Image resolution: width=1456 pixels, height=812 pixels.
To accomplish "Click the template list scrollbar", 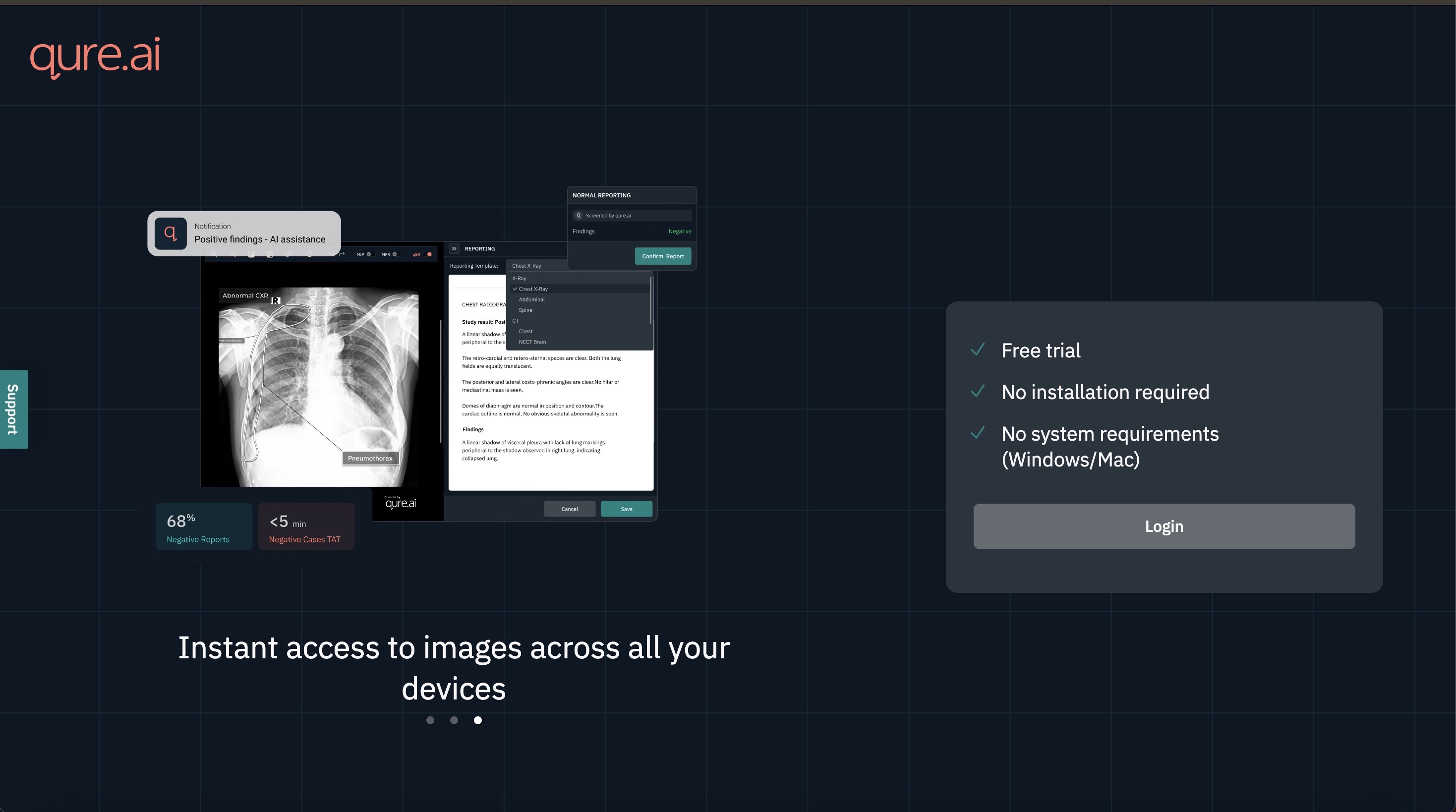I will 651,299.
